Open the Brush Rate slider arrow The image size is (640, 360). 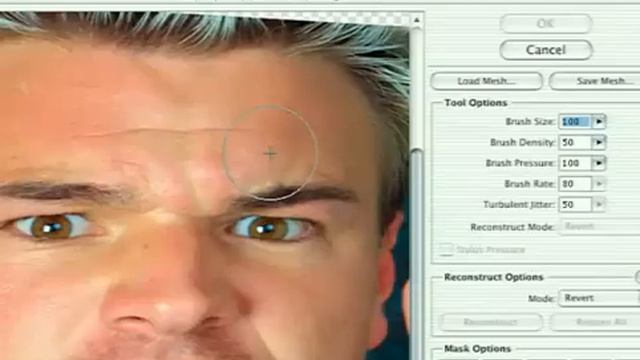pyautogui.click(x=599, y=184)
